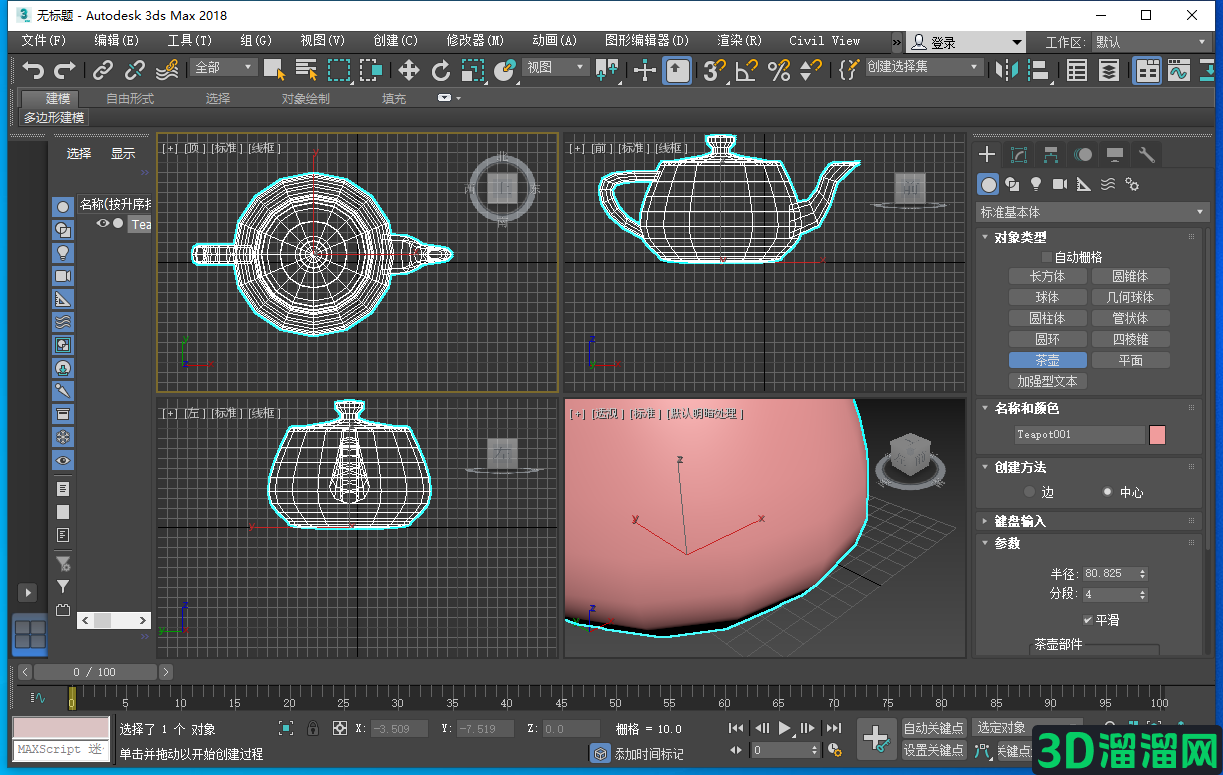This screenshot has width=1223, height=775.
Task: Enable 自动关键点 animation mode
Action: pyautogui.click(x=934, y=728)
